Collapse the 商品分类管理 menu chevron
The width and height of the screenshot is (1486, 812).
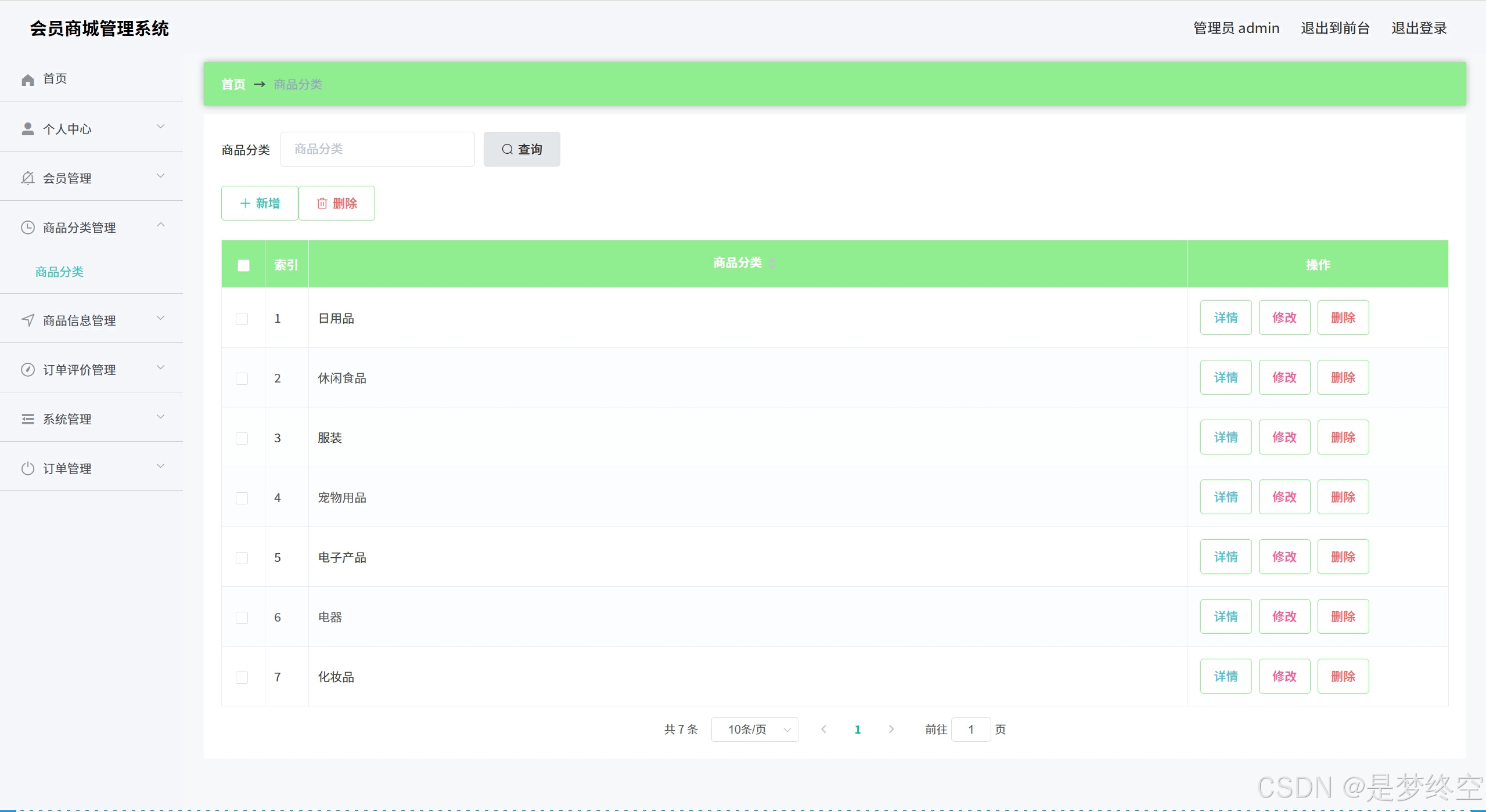[x=161, y=225]
